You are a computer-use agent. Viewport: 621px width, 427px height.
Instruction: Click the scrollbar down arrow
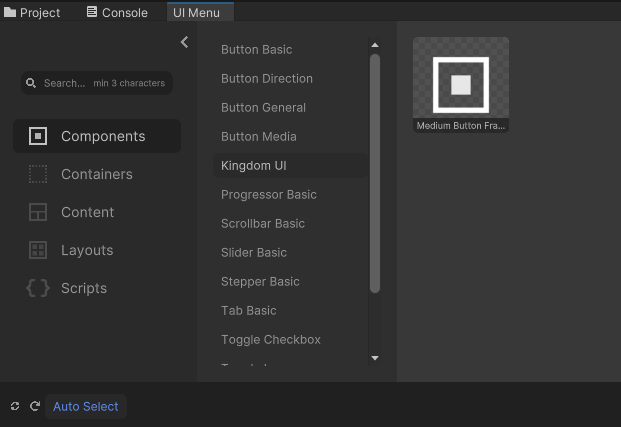tap(375, 358)
